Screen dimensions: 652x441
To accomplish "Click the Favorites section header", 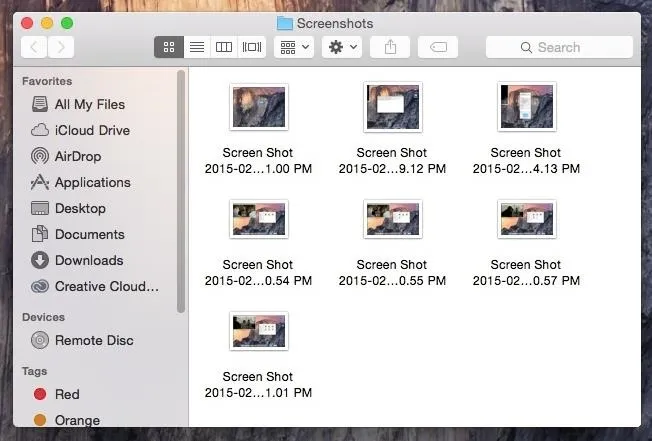I will (x=47, y=81).
